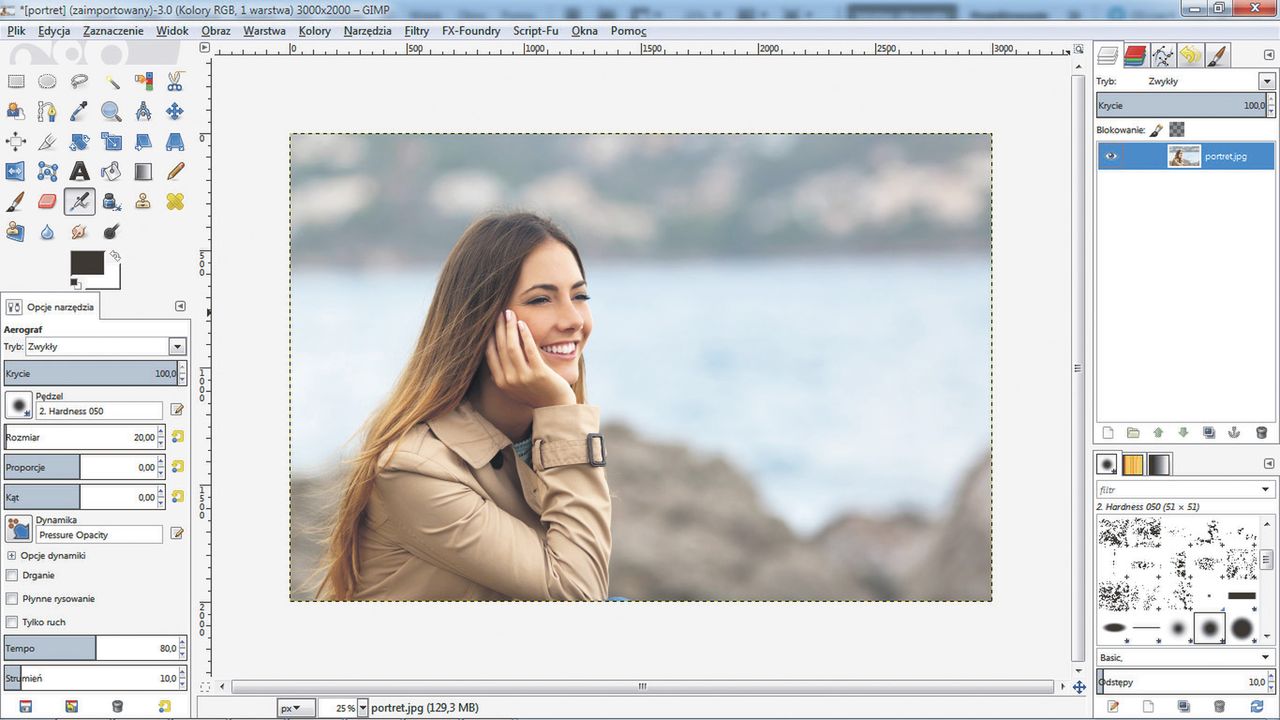Toggle link Kąt to brush default
1280x720 pixels.
point(177,496)
